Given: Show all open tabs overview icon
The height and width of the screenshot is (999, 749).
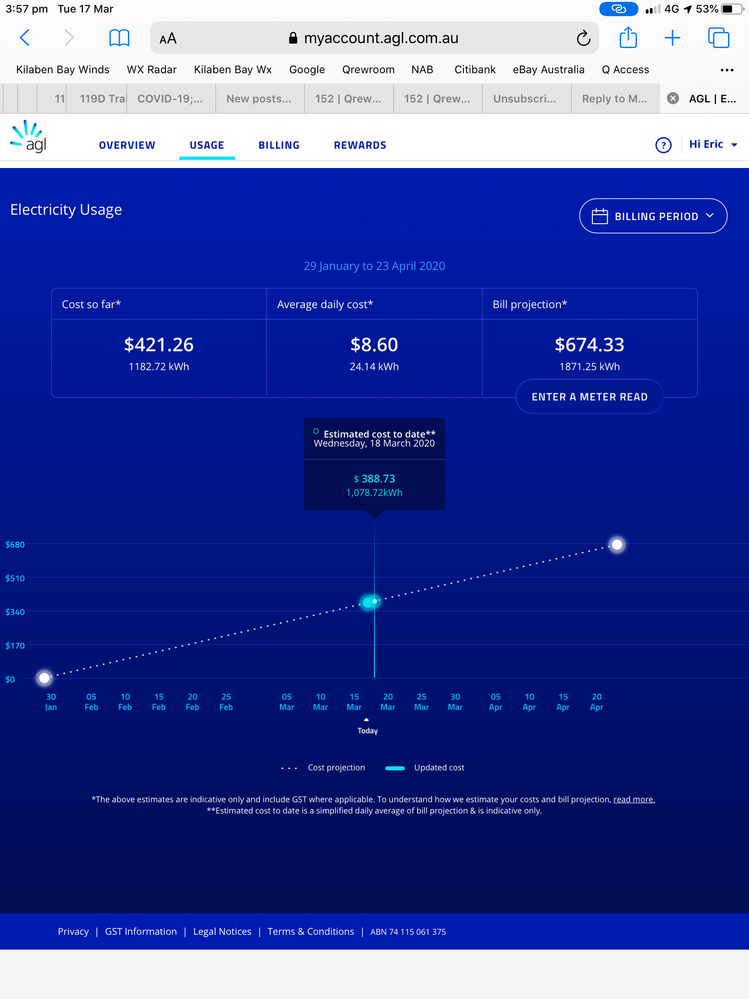Looking at the screenshot, I should click(718, 38).
